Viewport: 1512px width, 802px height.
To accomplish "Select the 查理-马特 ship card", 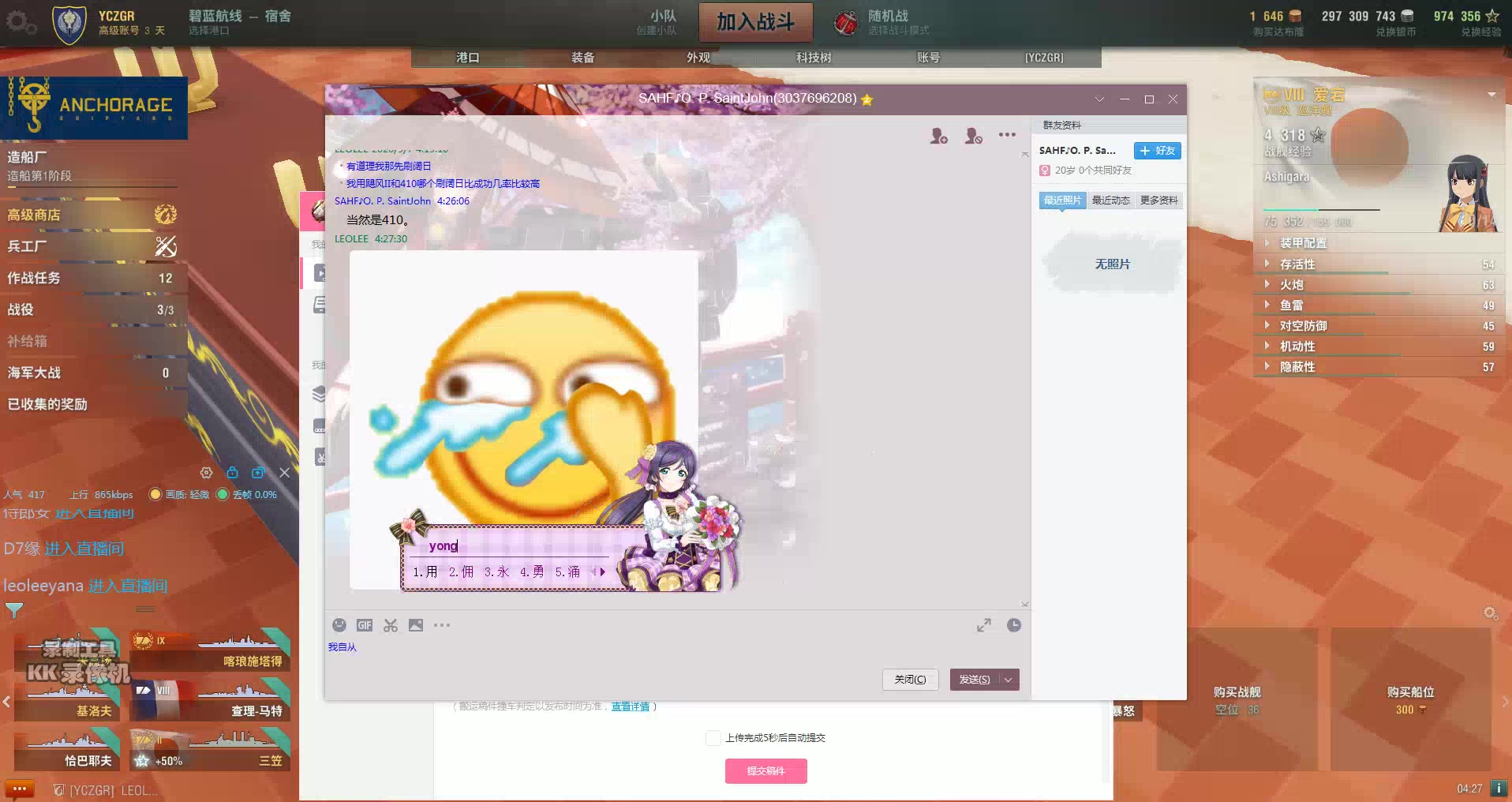I will pos(211,699).
